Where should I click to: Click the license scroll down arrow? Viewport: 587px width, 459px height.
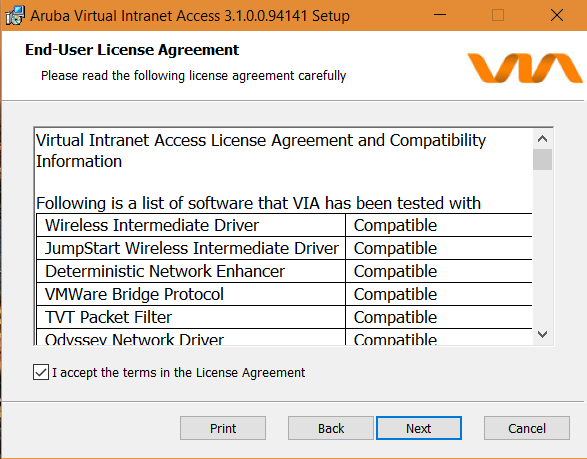tap(542, 334)
